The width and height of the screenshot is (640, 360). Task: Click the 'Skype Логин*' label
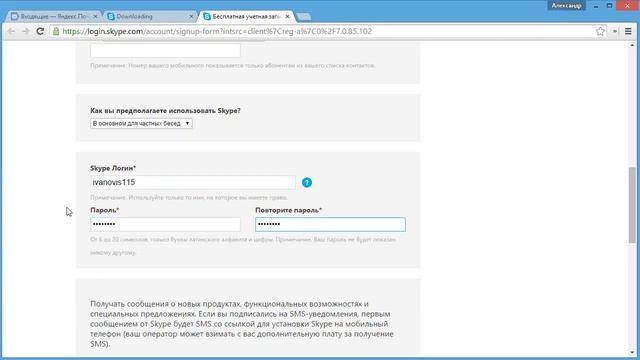click(113, 168)
